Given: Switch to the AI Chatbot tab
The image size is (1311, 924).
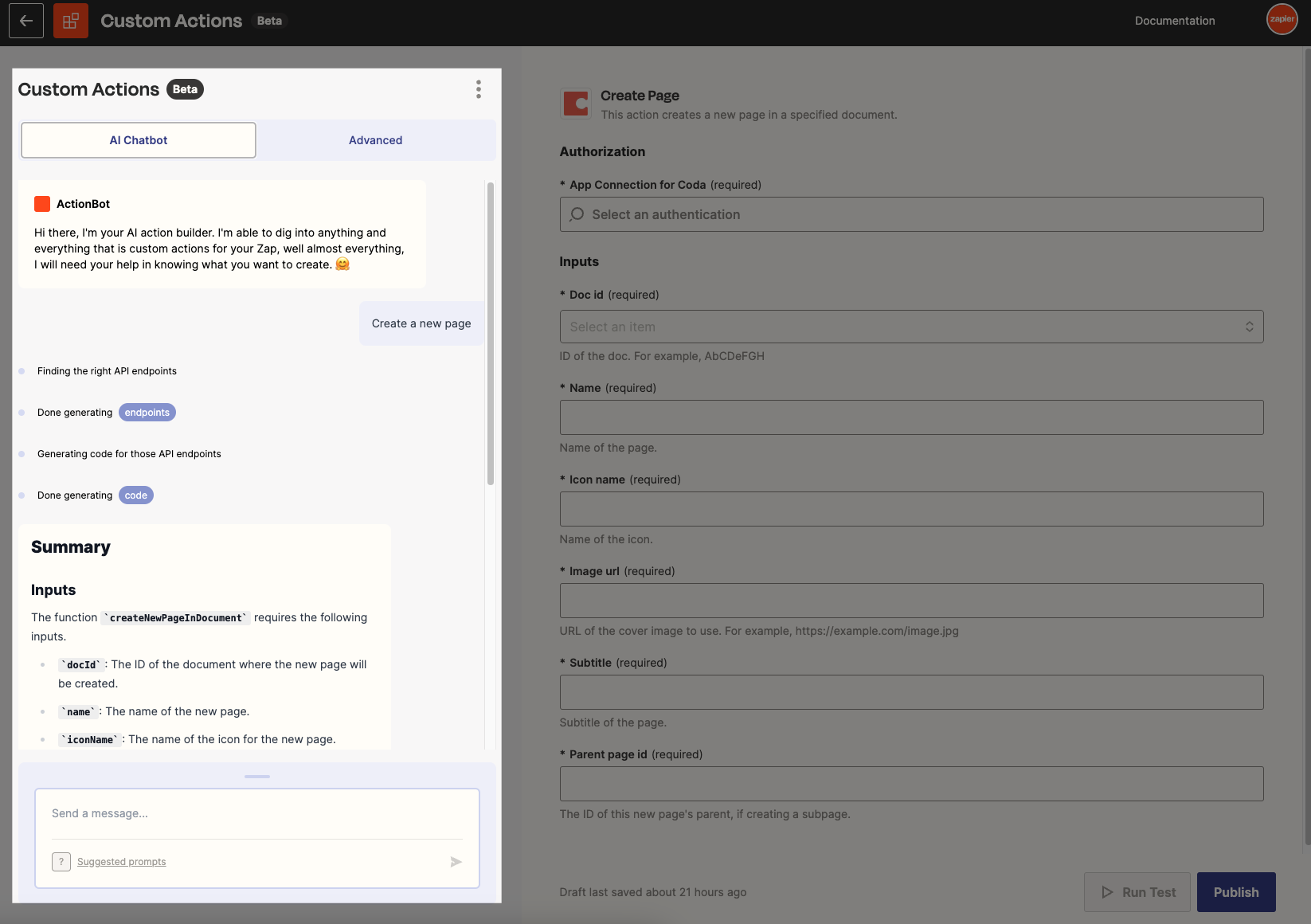Looking at the screenshot, I should point(139,140).
